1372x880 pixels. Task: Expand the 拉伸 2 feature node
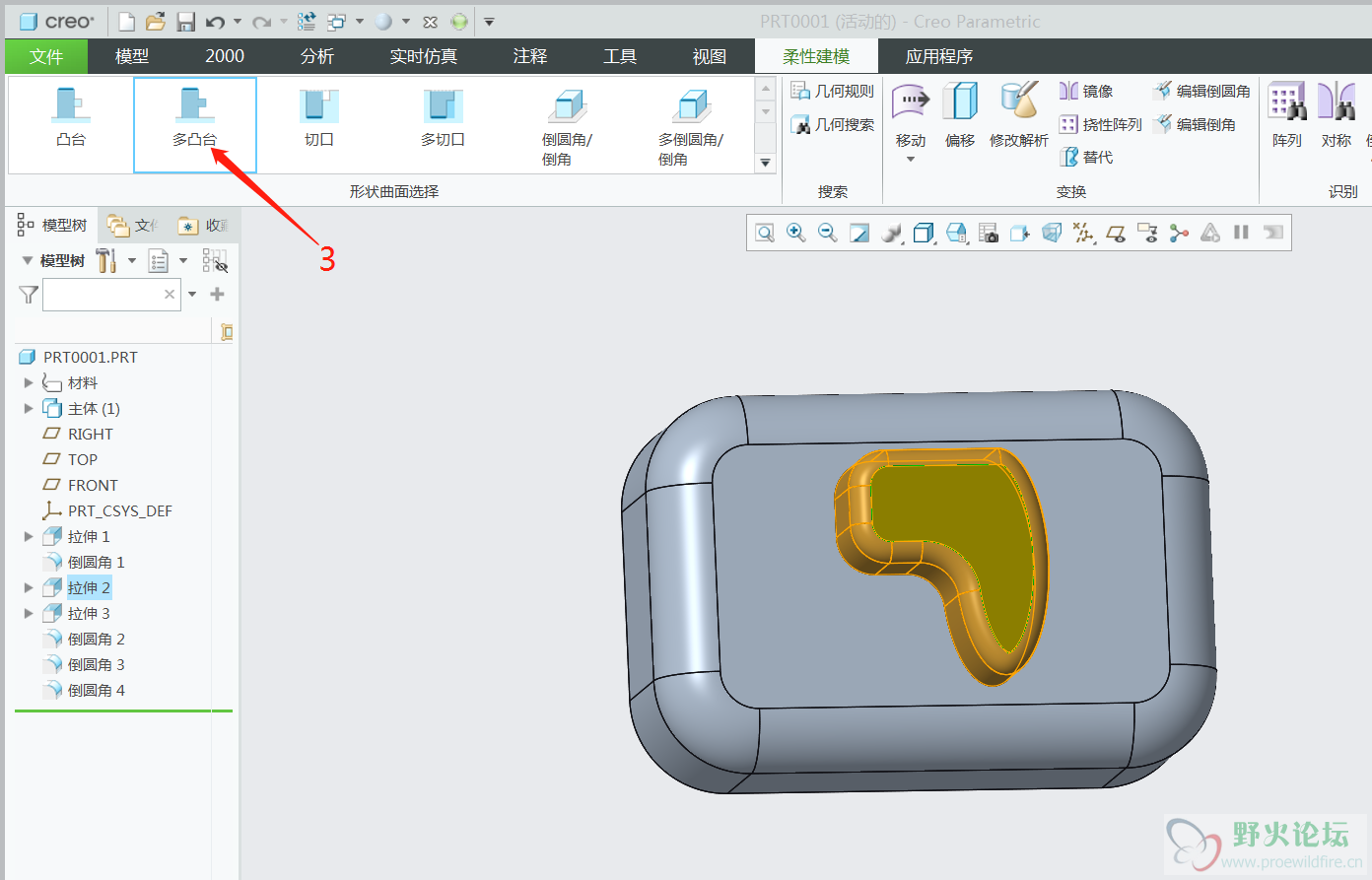pyautogui.click(x=29, y=587)
